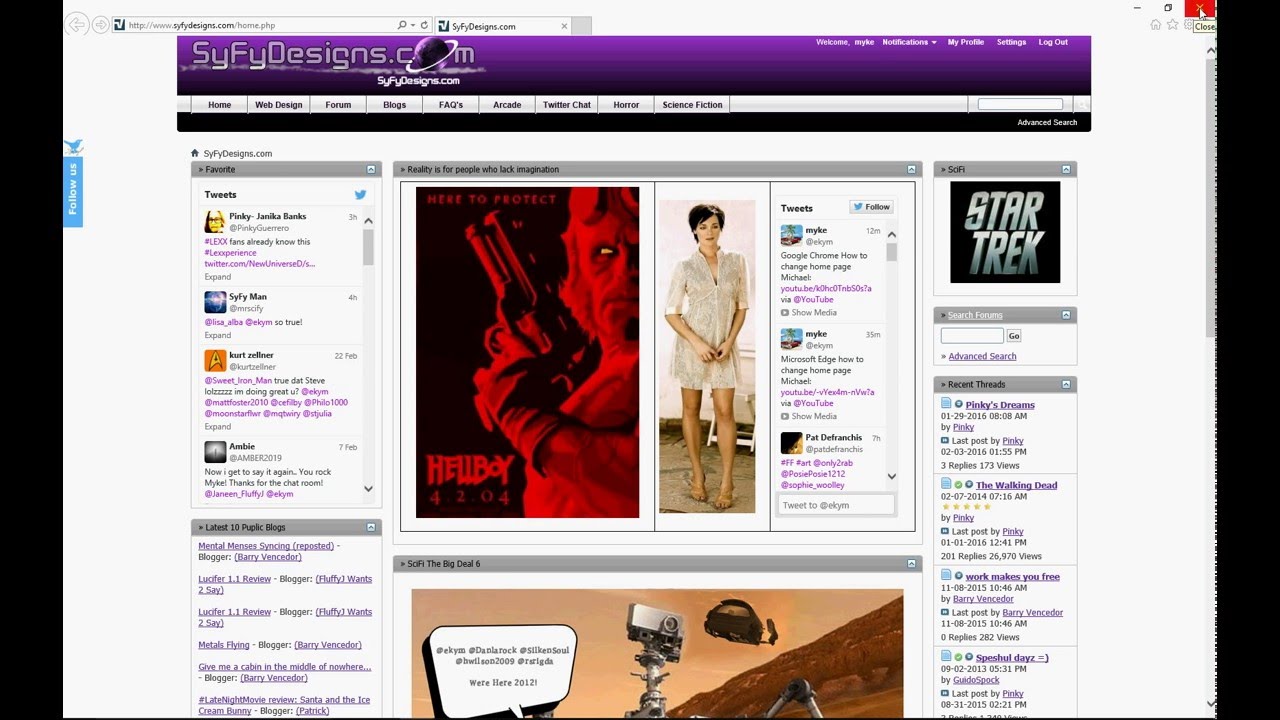This screenshot has width=1280, height=720.
Task: Collapse the Favorite panel
Action: coord(371,169)
